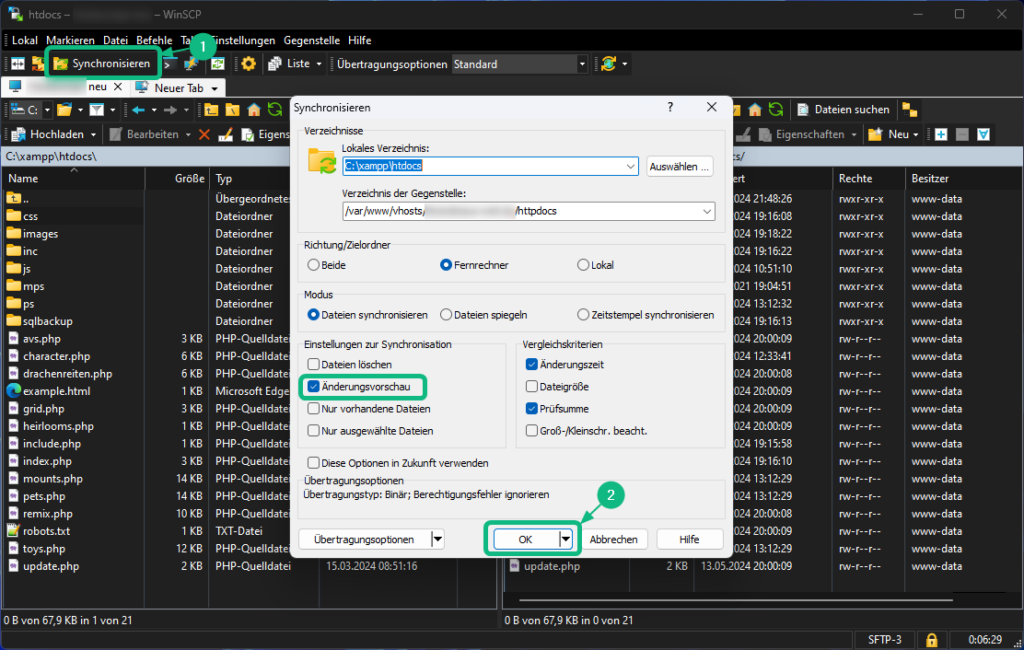The width and height of the screenshot is (1024, 650).
Task: Open the Befehle menu
Action: 154,41
